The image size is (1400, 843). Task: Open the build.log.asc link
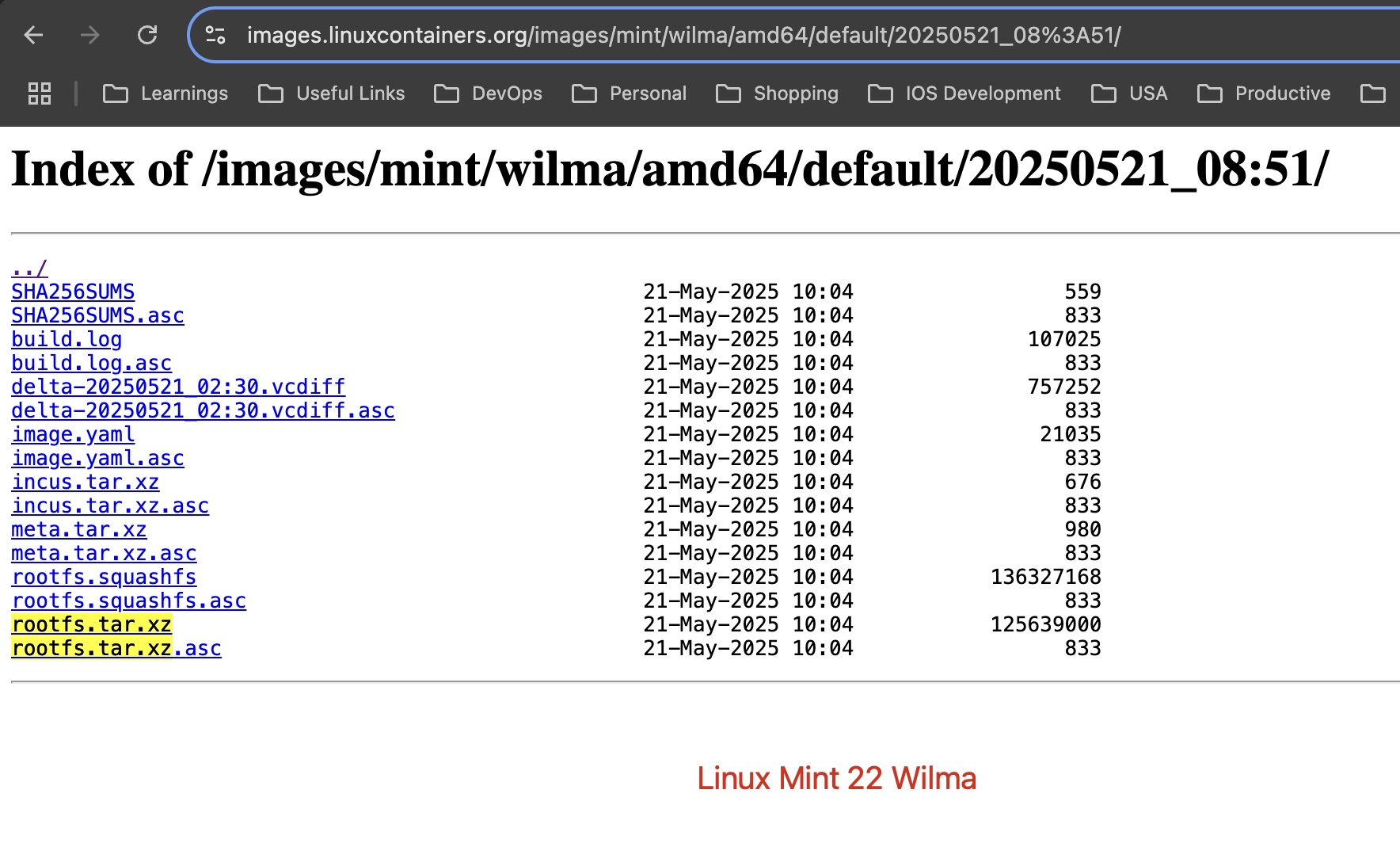[91, 363]
